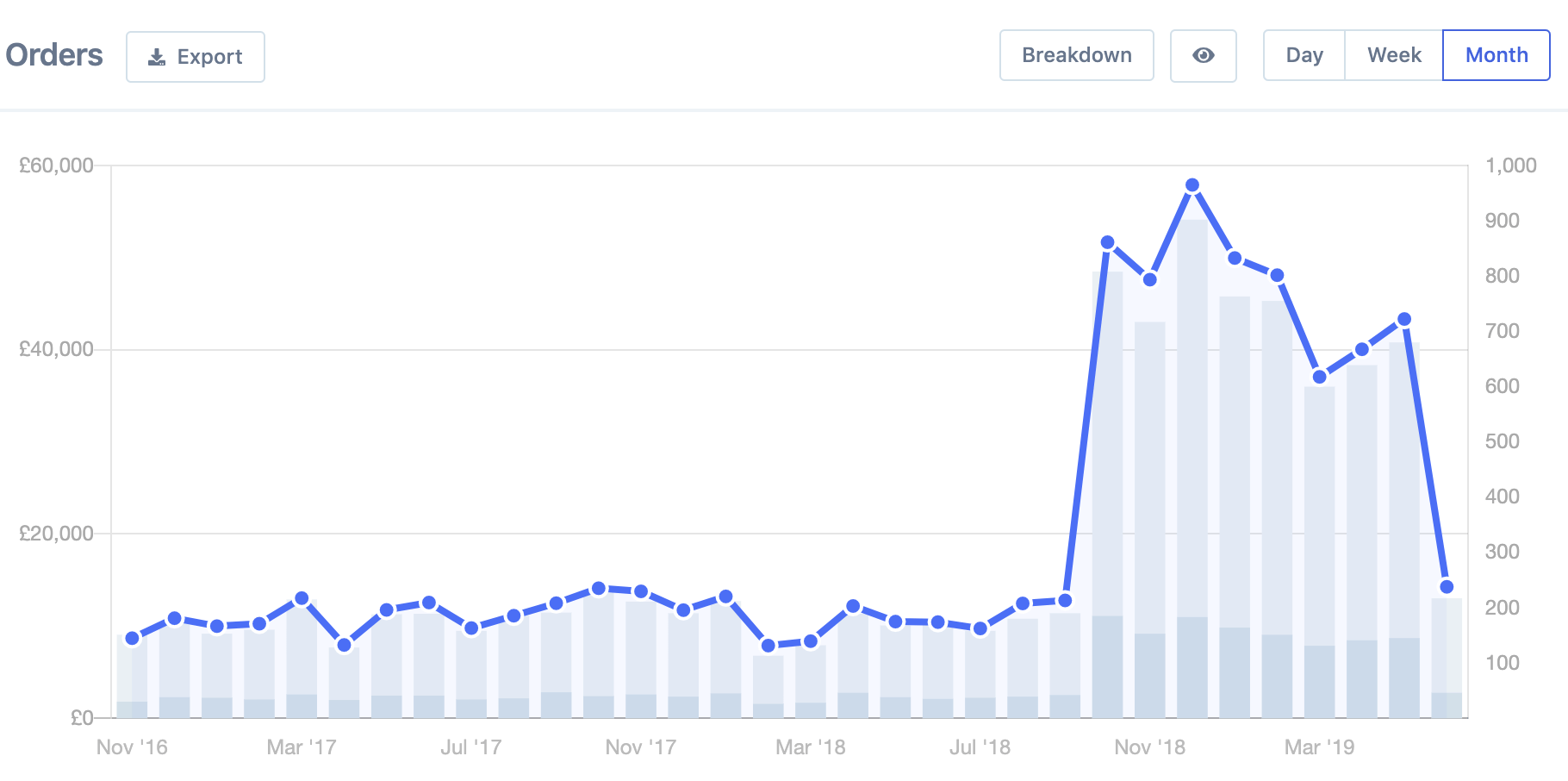Select the Month view toggle
The width and height of the screenshot is (1568, 781).
(1496, 55)
